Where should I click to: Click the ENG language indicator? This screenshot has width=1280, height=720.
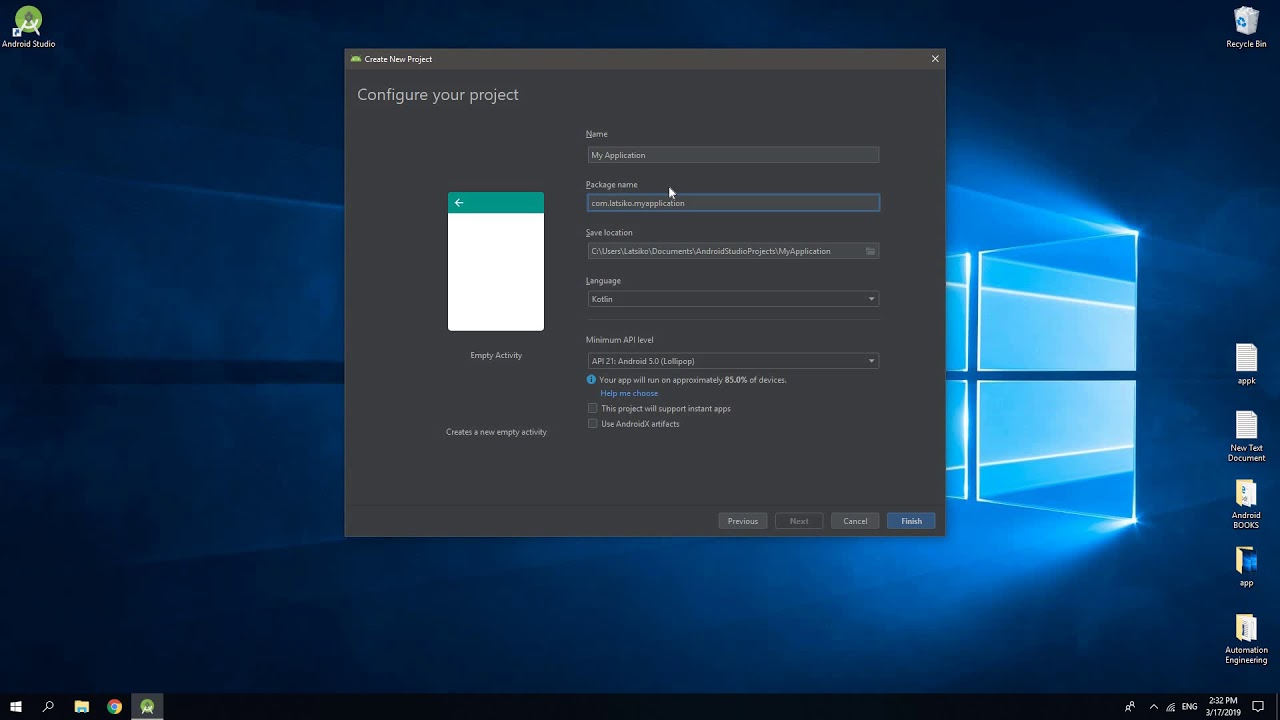pos(1189,707)
